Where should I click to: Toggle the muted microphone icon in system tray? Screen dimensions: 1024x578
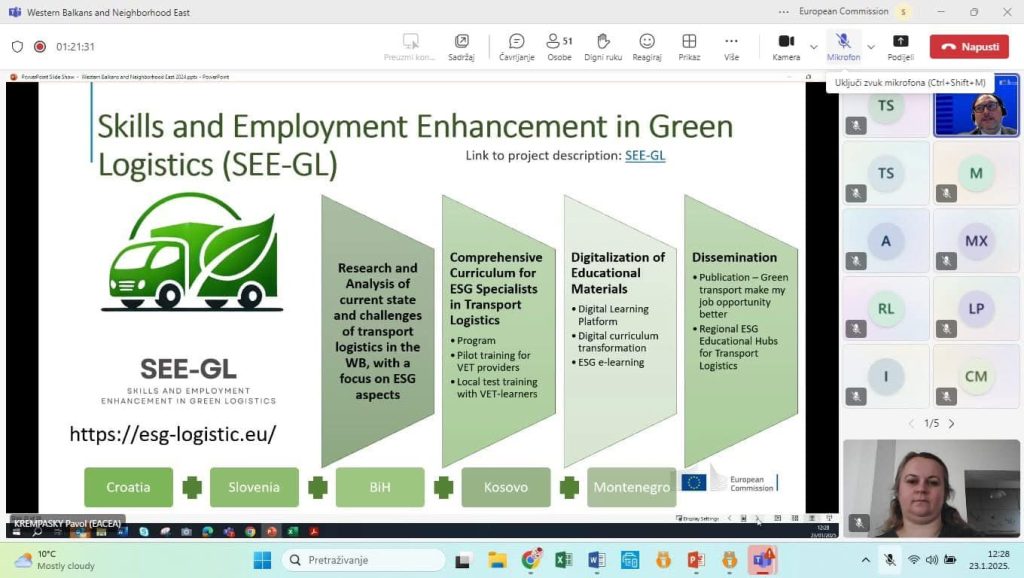[x=890, y=560]
